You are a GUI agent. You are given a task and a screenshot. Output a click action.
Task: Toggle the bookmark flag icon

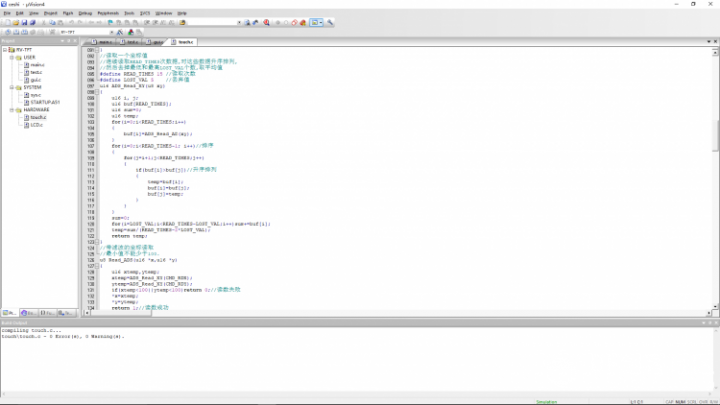[x=110, y=22]
